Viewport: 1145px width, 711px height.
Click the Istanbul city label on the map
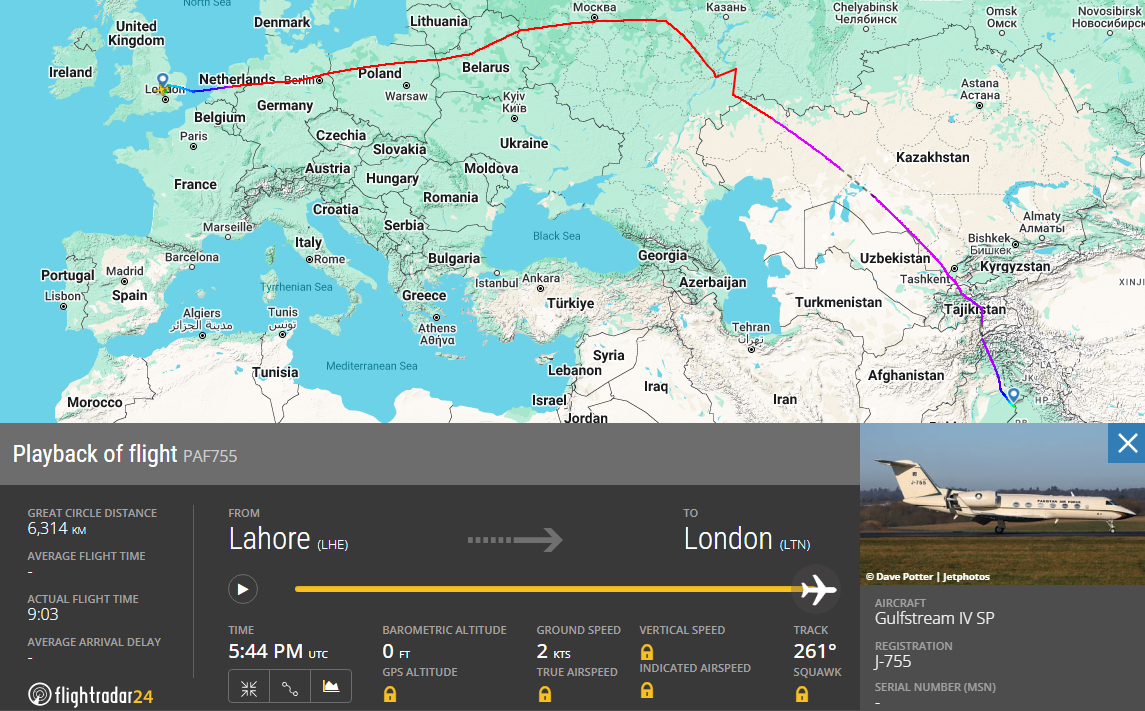(497, 283)
